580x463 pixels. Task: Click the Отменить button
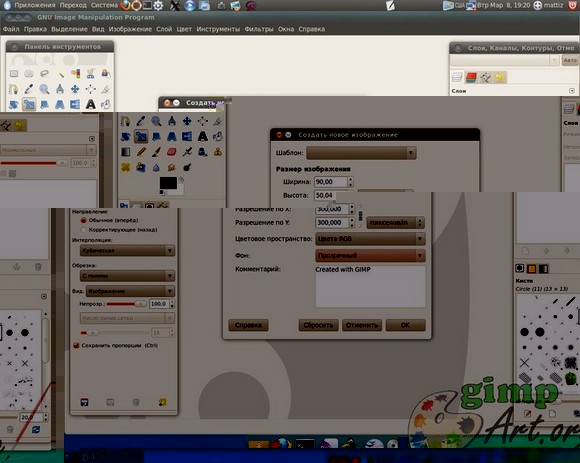(362, 325)
